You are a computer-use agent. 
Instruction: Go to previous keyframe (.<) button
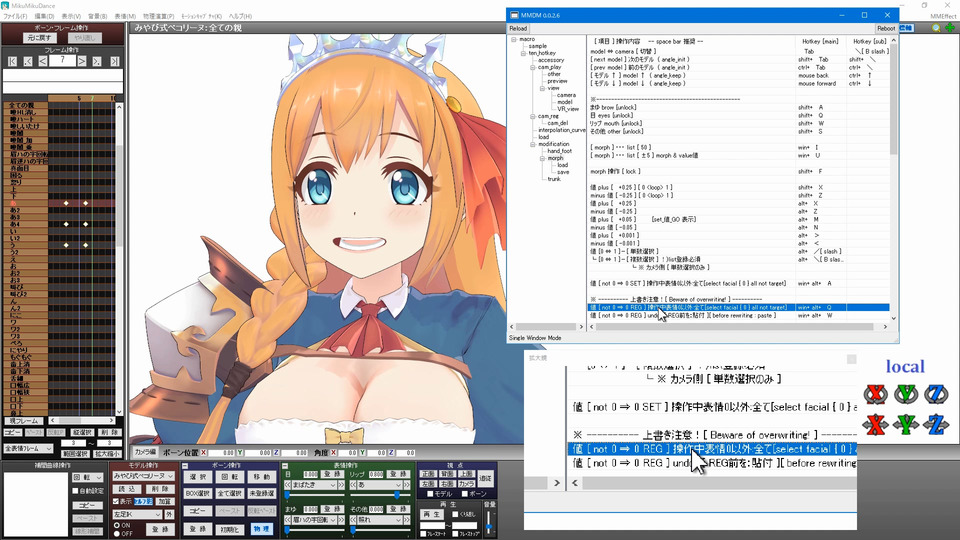pyautogui.click(x=28, y=61)
